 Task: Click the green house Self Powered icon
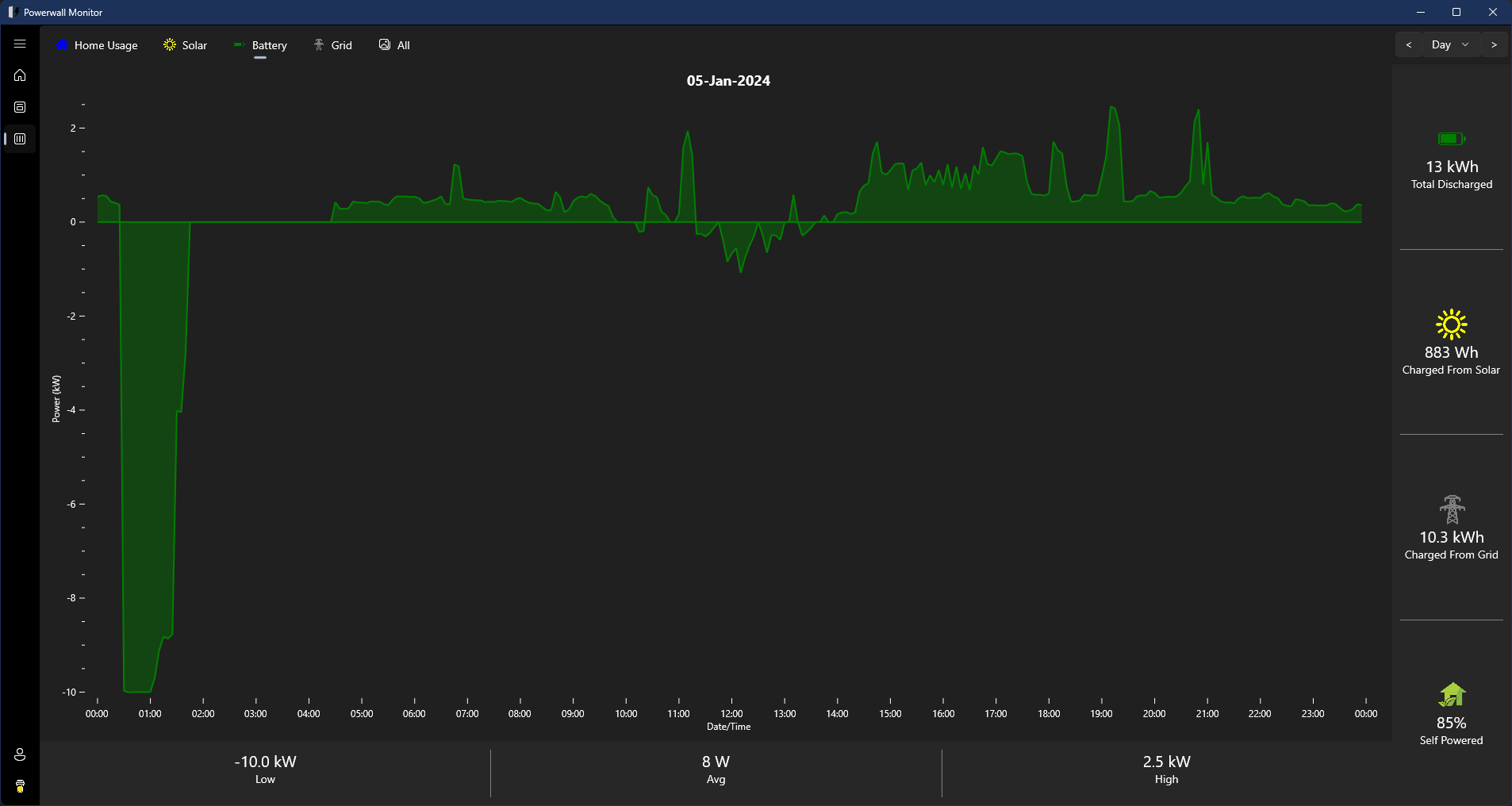point(1451,695)
